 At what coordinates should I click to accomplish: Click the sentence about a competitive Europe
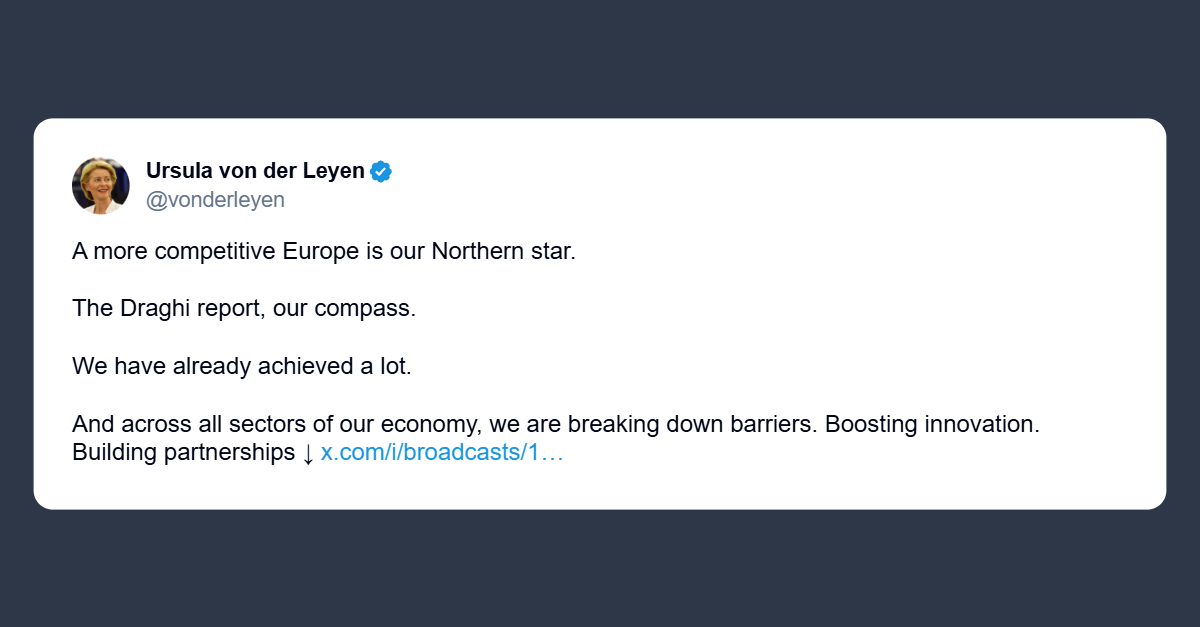pyautogui.click(x=324, y=250)
